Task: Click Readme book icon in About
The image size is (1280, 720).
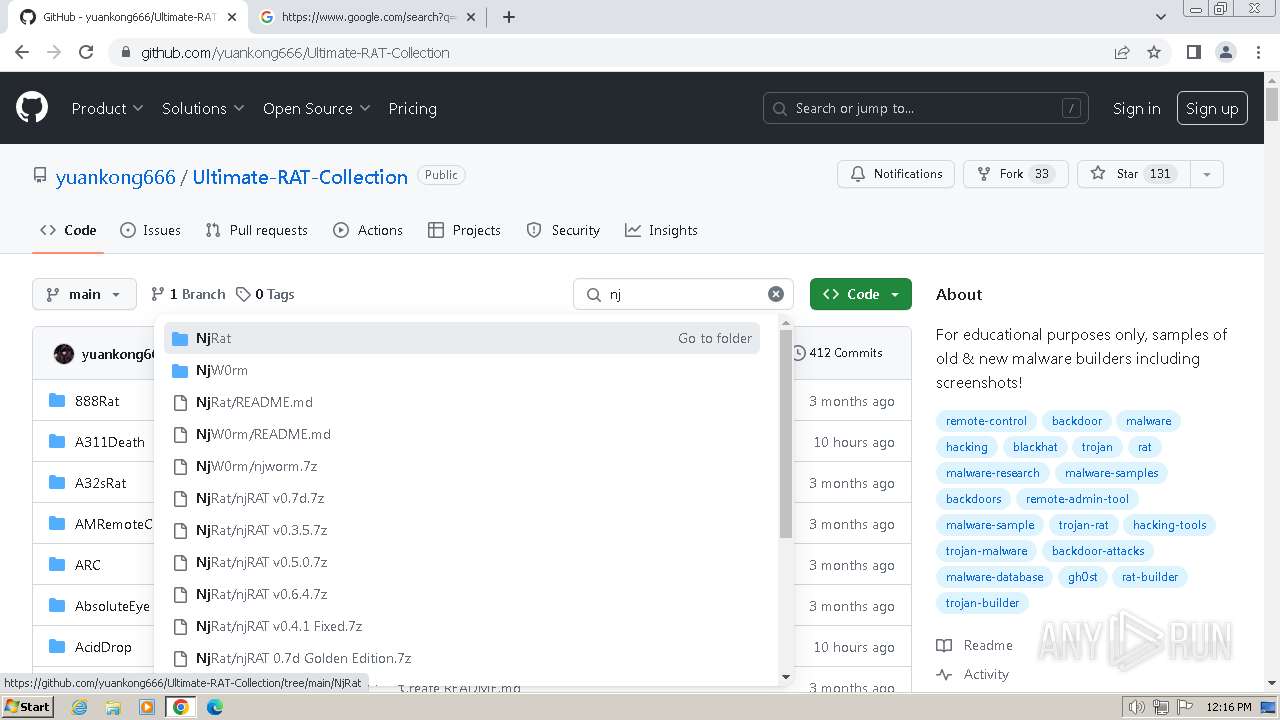Action: [944, 645]
